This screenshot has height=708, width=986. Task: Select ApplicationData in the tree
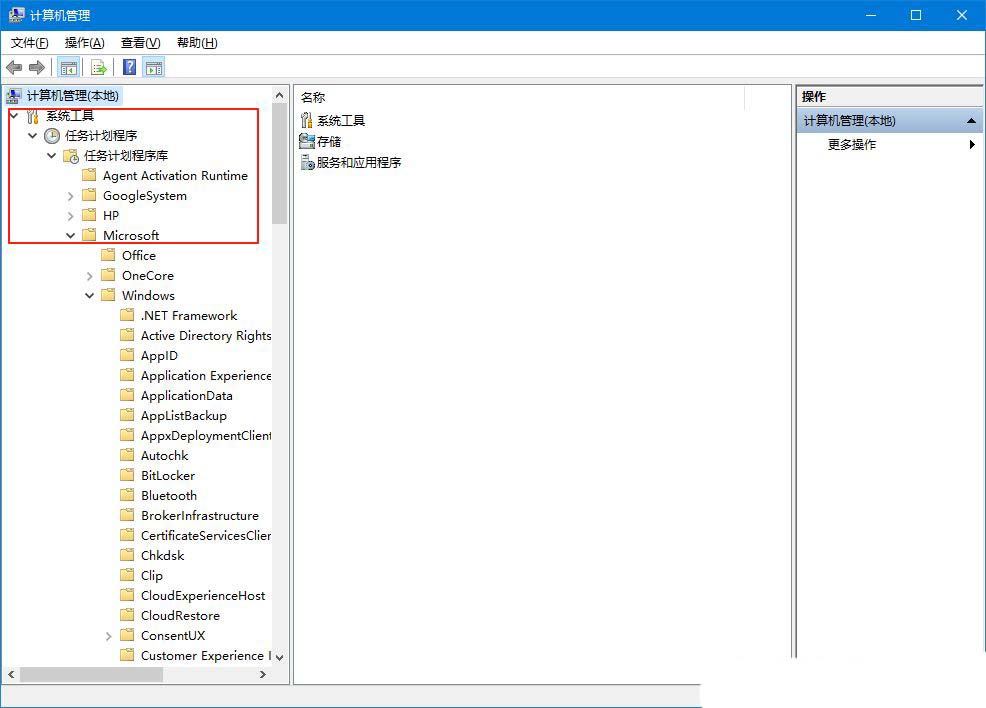[x=187, y=396]
